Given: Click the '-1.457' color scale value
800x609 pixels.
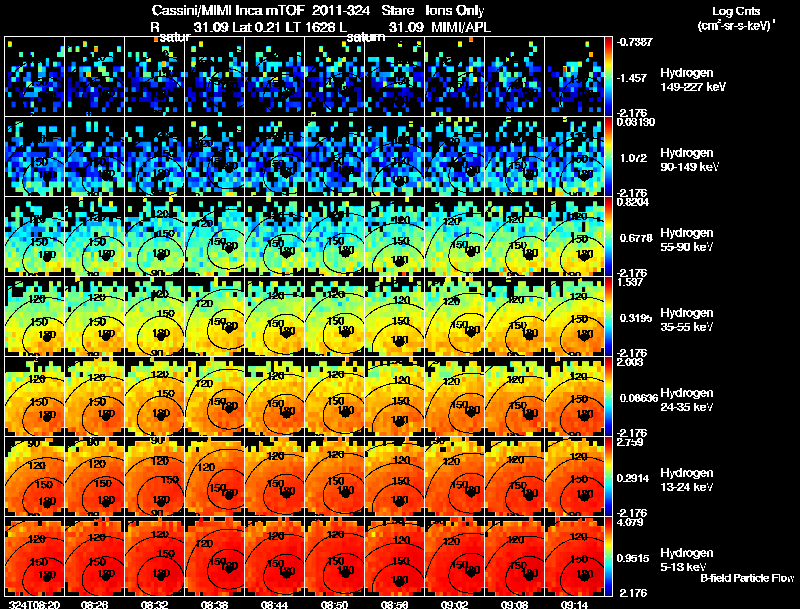Looking at the screenshot, I should click(x=633, y=78).
